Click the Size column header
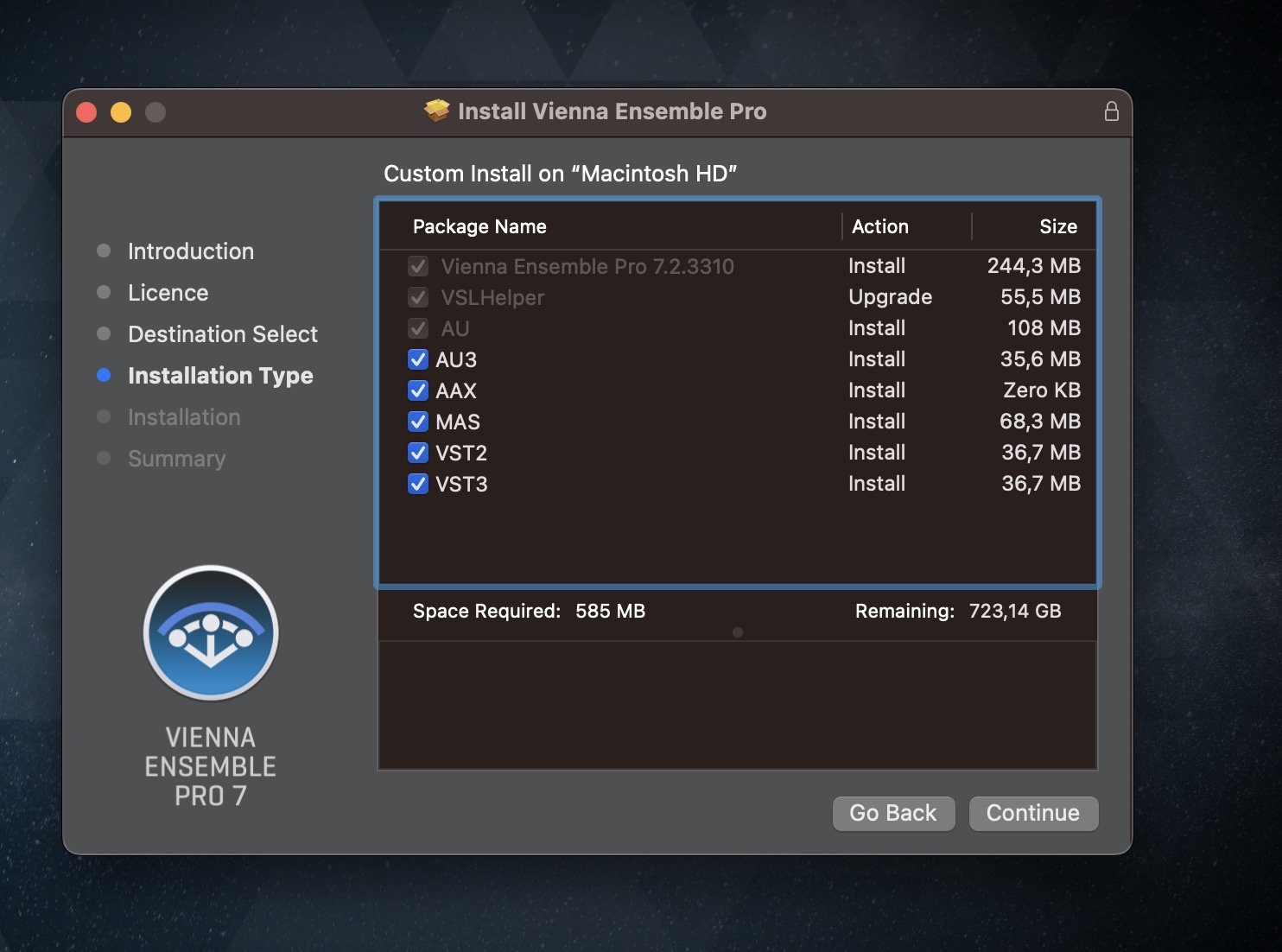The width and height of the screenshot is (1282, 952). (x=1058, y=226)
